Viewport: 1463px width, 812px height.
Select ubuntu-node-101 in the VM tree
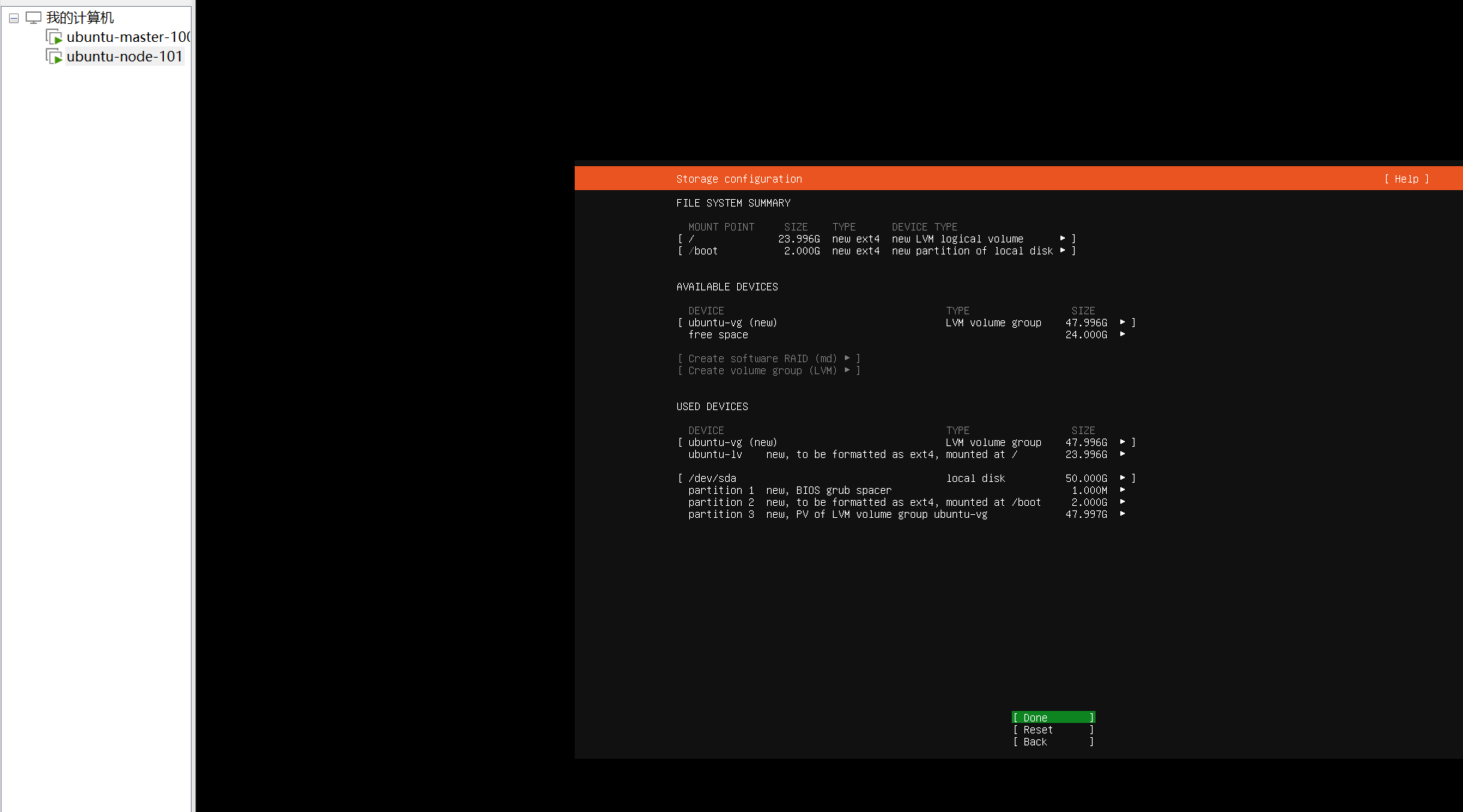[x=124, y=56]
